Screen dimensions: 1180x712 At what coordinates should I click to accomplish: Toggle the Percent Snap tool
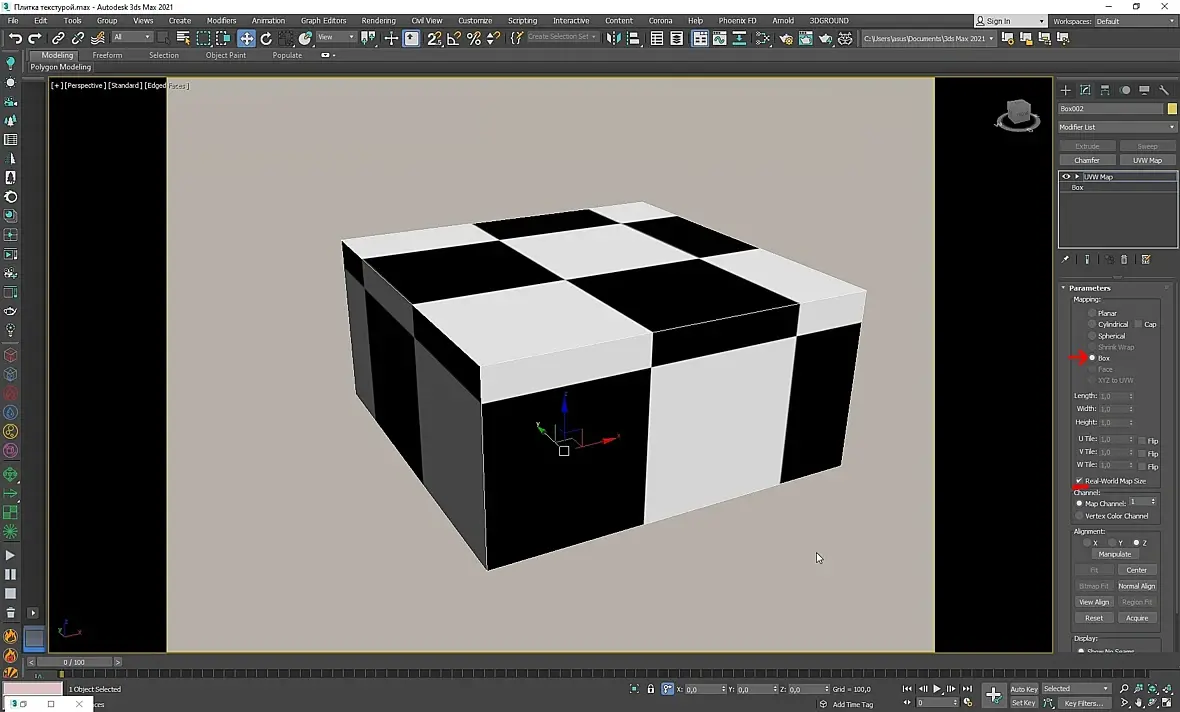[x=474, y=38]
